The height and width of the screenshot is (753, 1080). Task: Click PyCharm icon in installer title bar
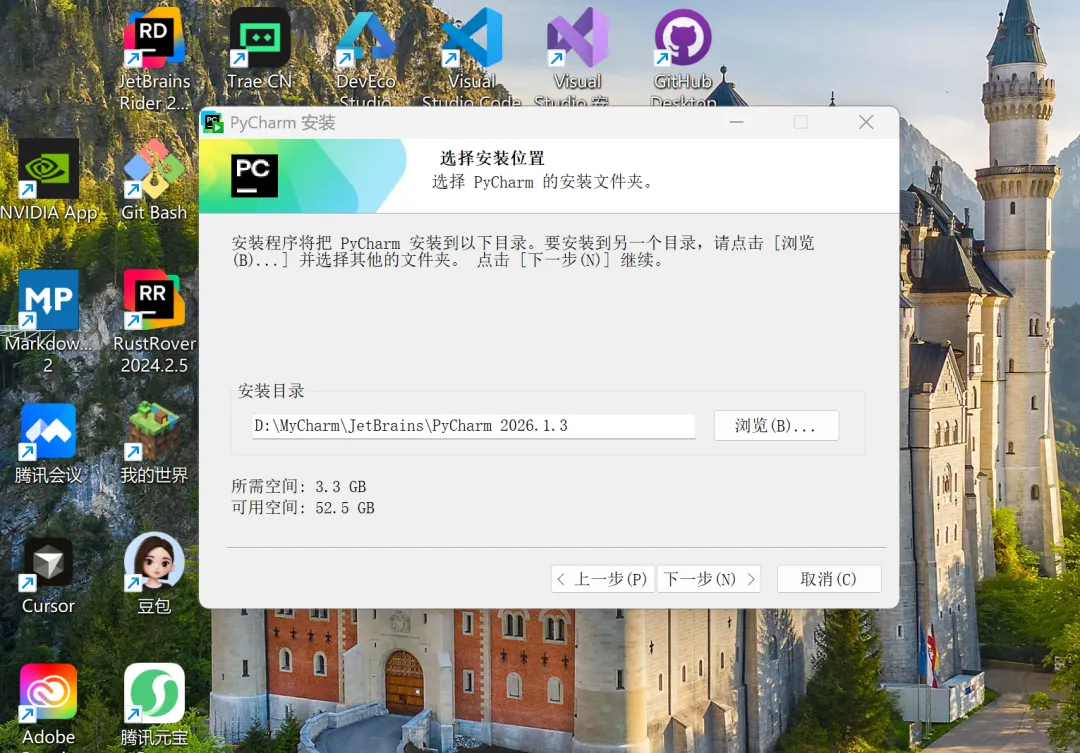click(x=213, y=123)
